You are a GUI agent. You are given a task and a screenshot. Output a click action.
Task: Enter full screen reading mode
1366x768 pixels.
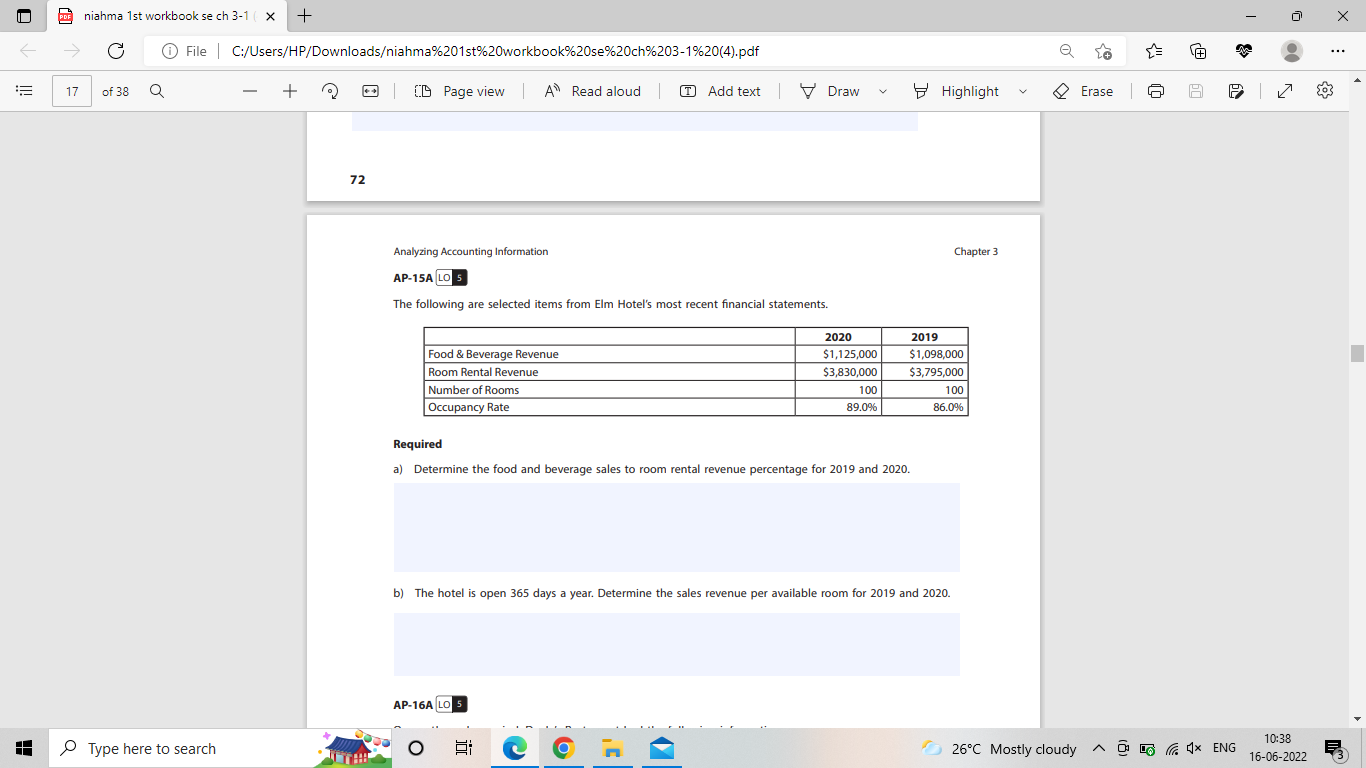point(1284,91)
